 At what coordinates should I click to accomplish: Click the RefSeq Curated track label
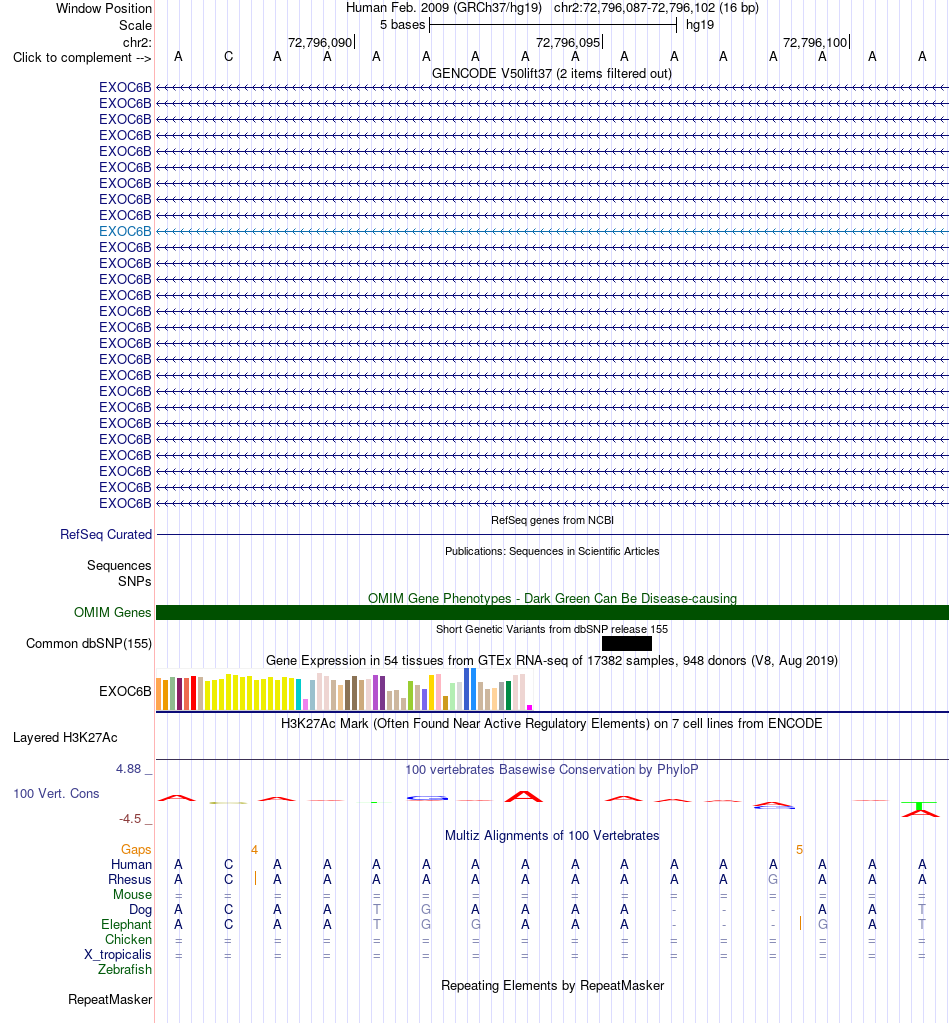pos(106,534)
